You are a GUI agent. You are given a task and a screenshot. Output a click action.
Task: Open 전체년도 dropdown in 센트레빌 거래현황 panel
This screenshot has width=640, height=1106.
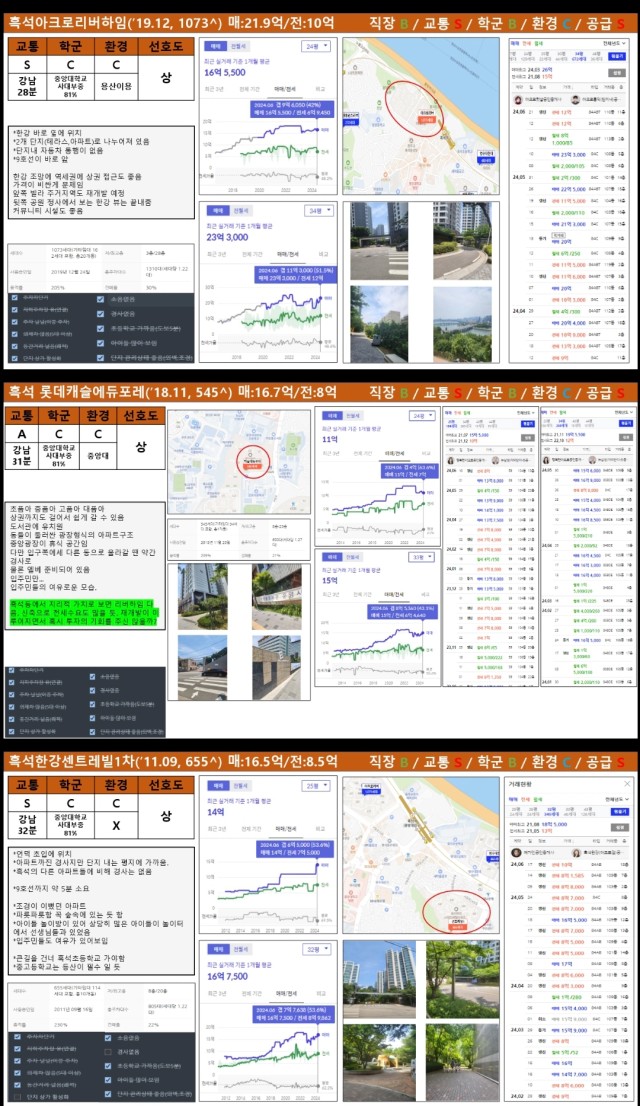click(617, 799)
